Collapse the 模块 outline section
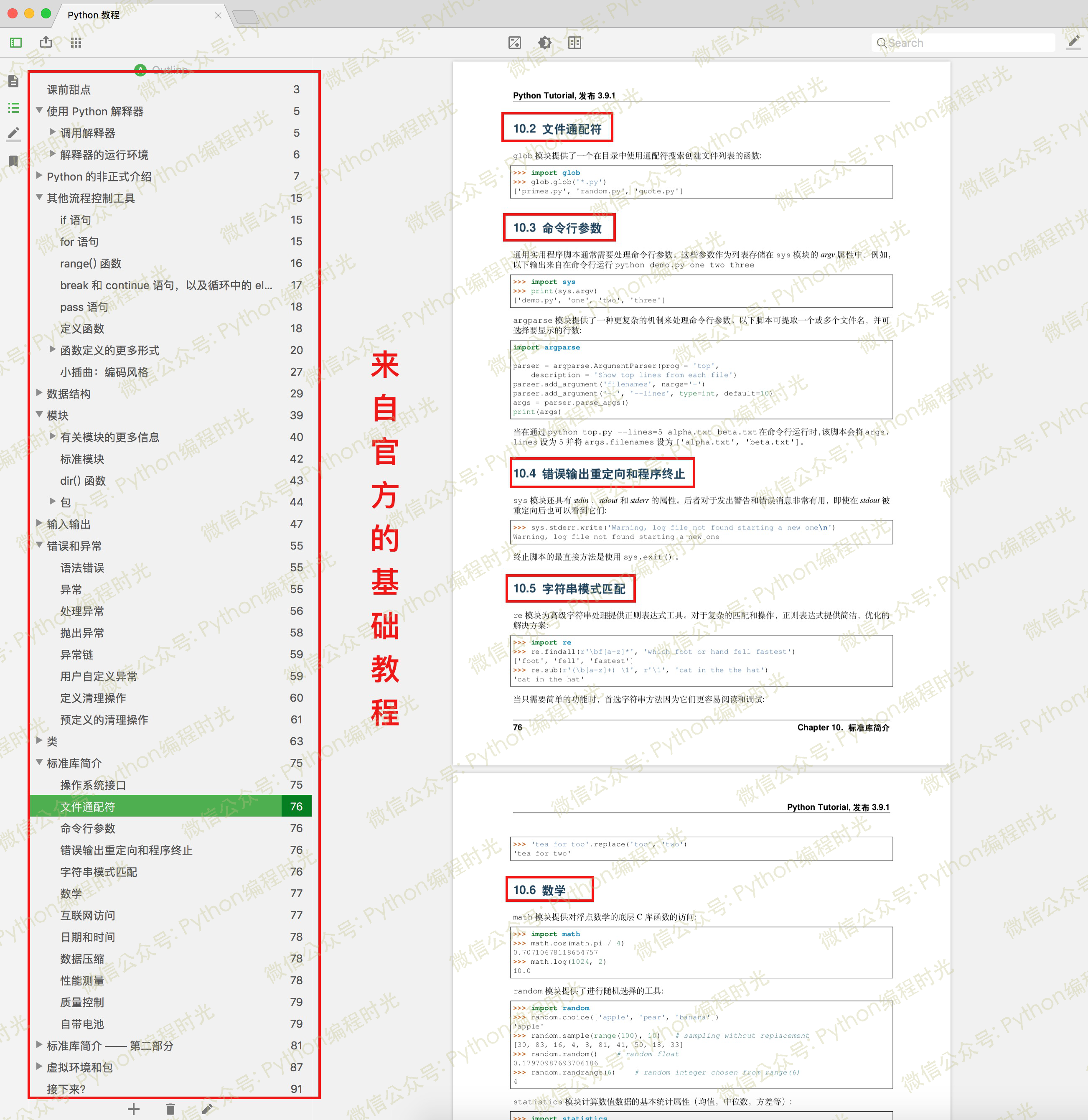 [39, 414]
